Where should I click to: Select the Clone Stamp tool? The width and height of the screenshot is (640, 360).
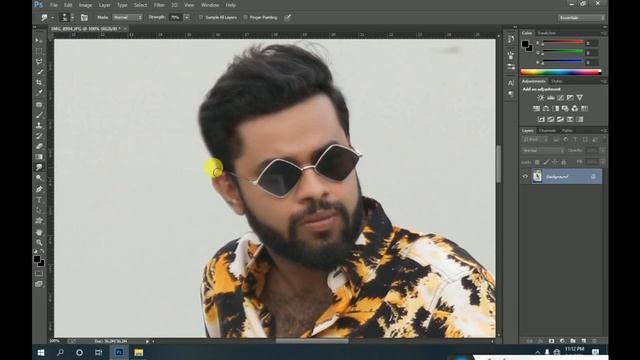39,126
